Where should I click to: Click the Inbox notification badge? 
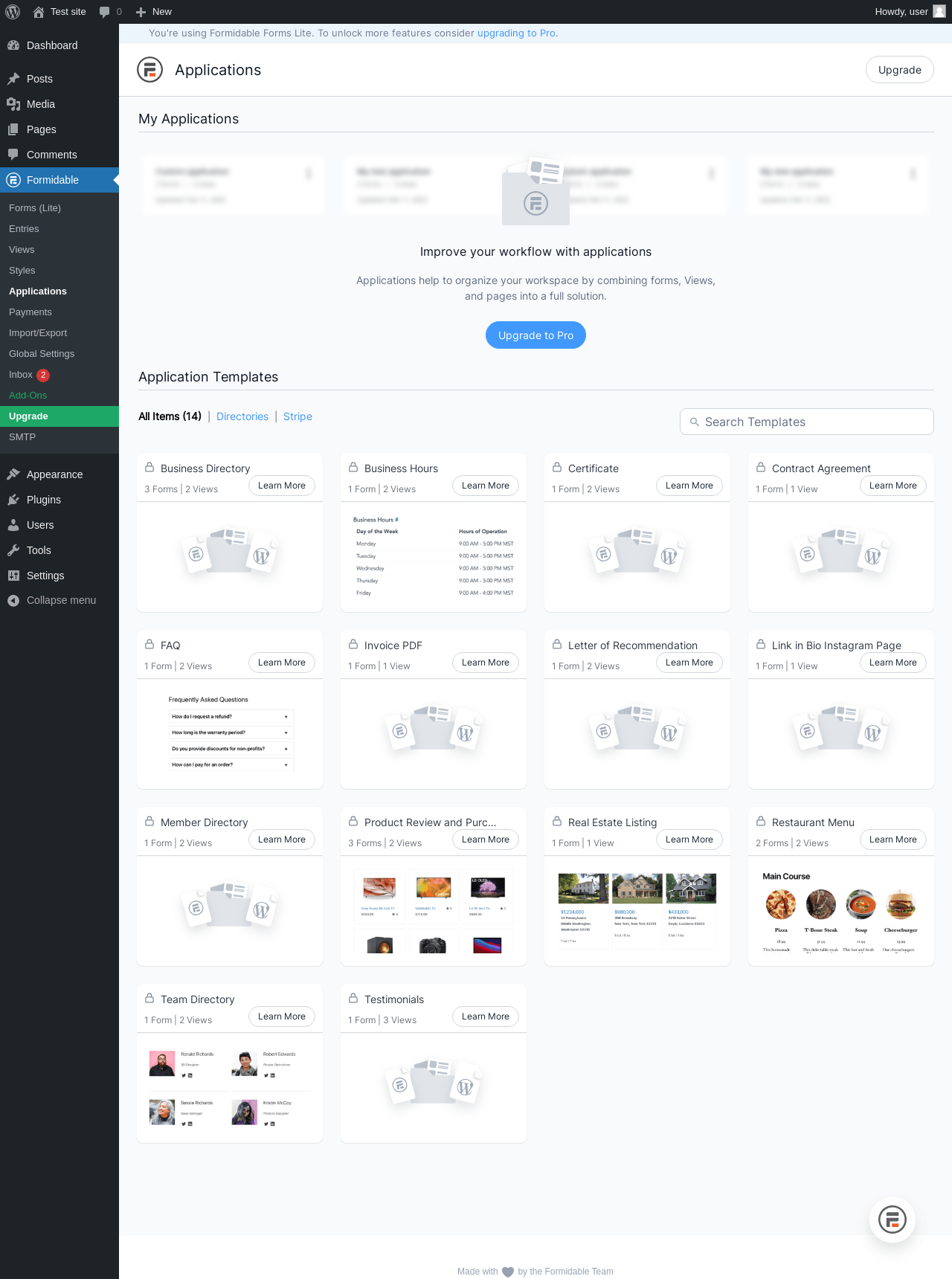click(43, 375)
